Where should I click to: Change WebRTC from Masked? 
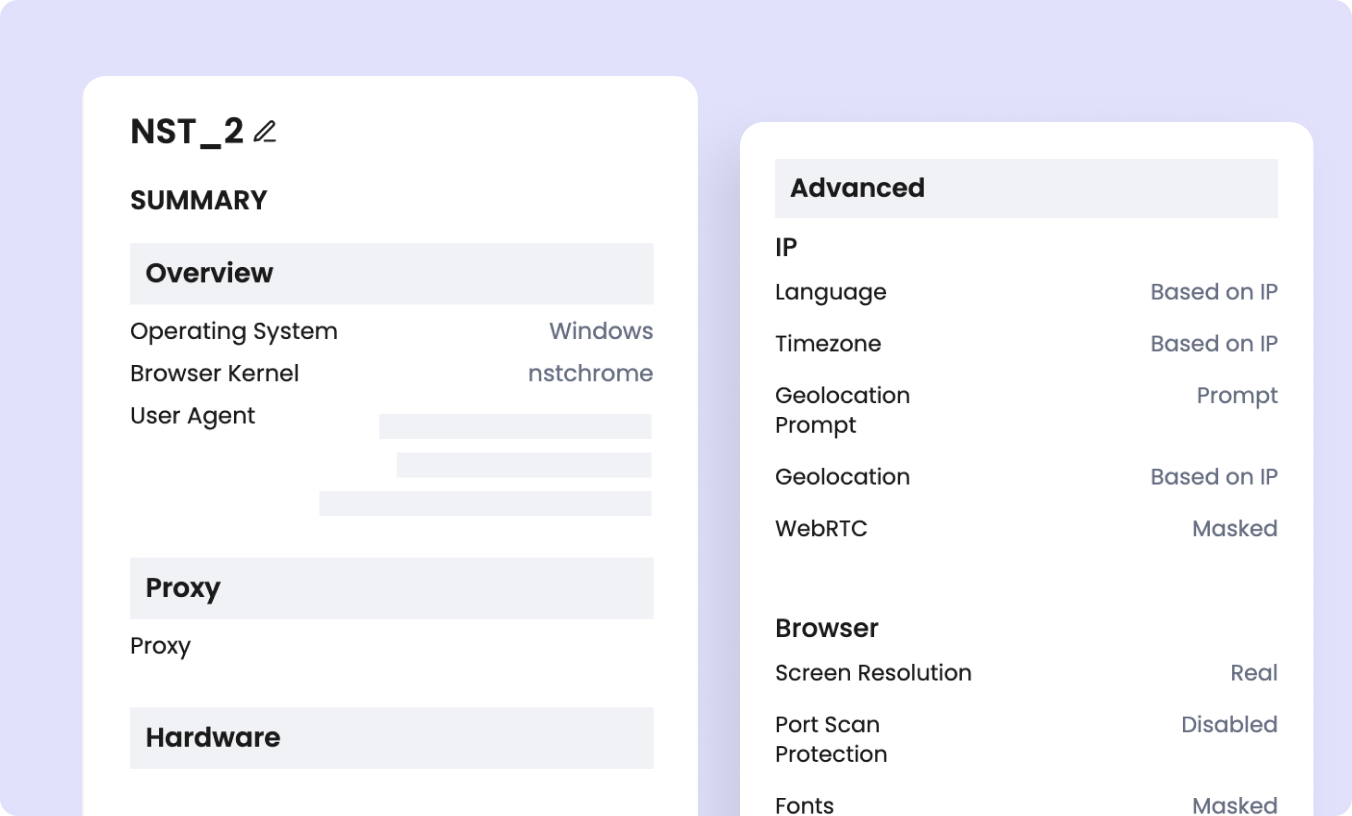(1234, 528)
